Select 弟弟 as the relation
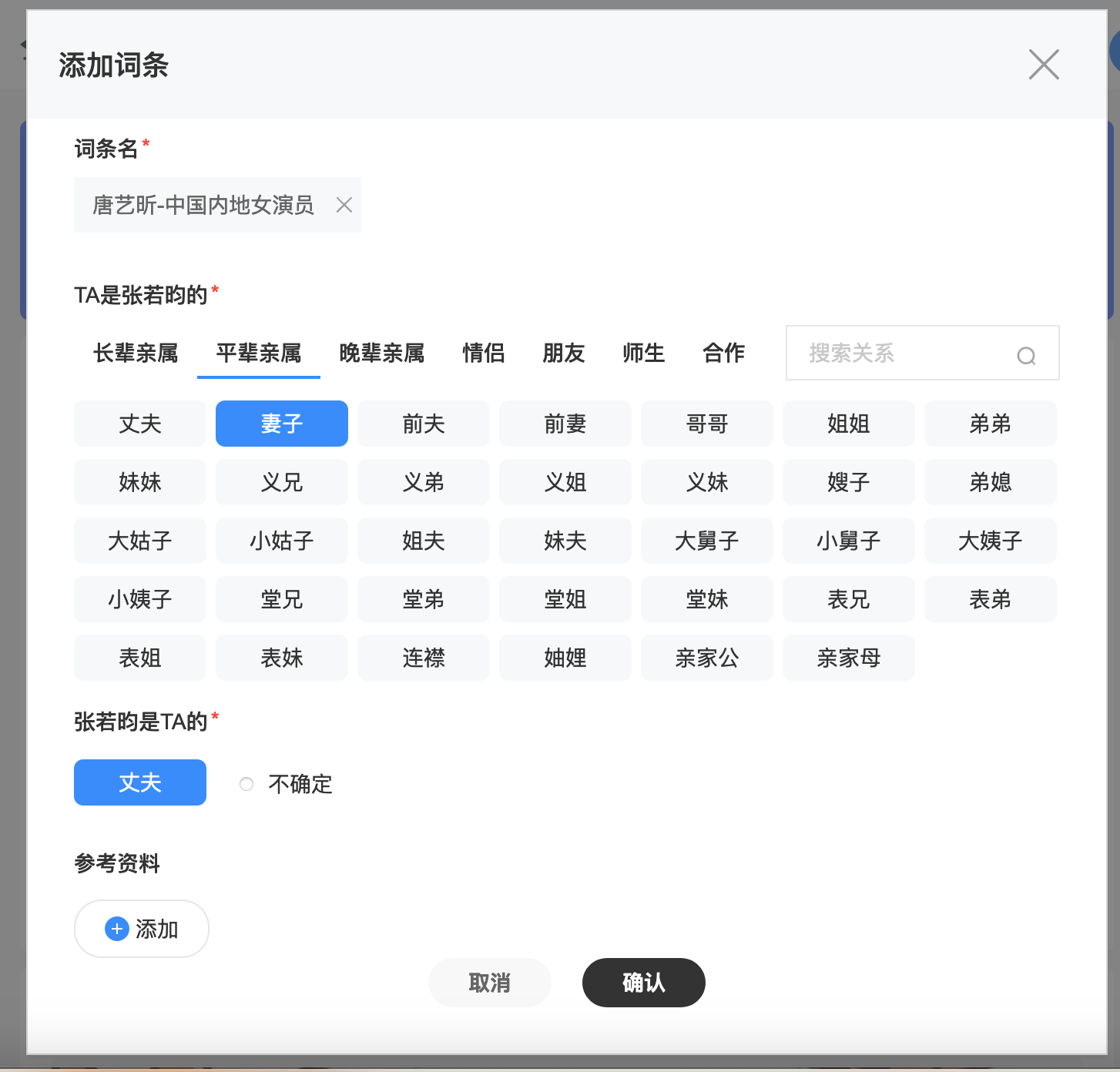The image size is (1120, 1072). 991,424
